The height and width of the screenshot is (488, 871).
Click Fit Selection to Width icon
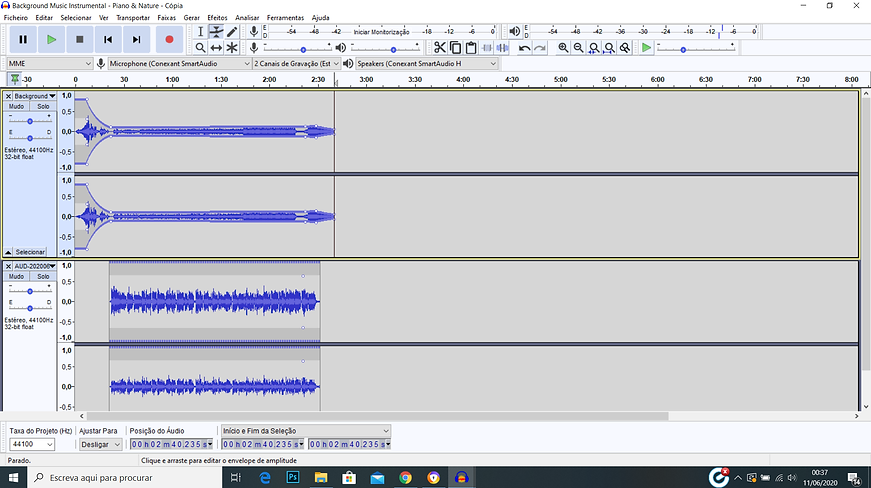coord(594,48)
